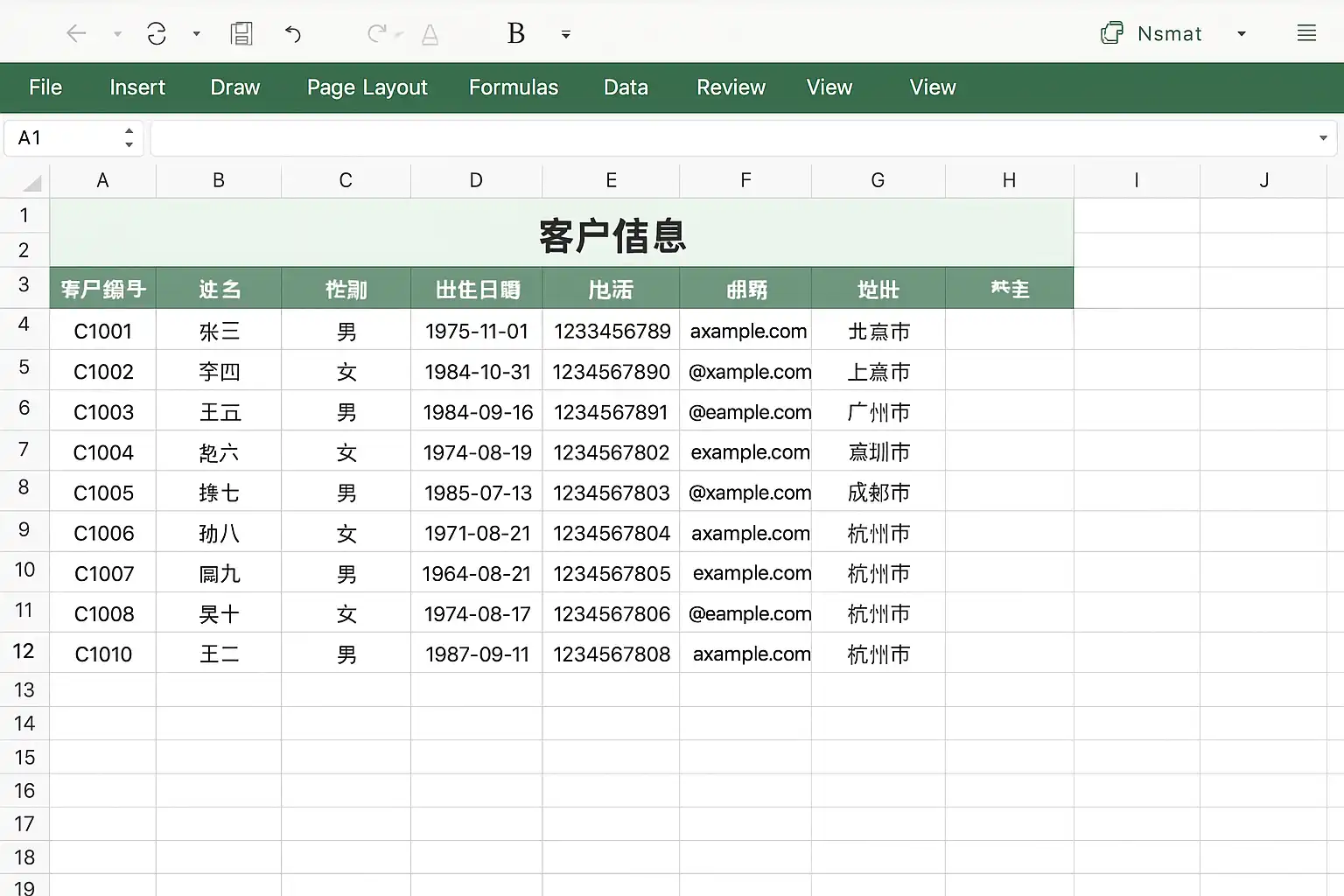Open the Nsmat account dropdown arrow
1344x896 pixels.
[x=1241, y=34]
